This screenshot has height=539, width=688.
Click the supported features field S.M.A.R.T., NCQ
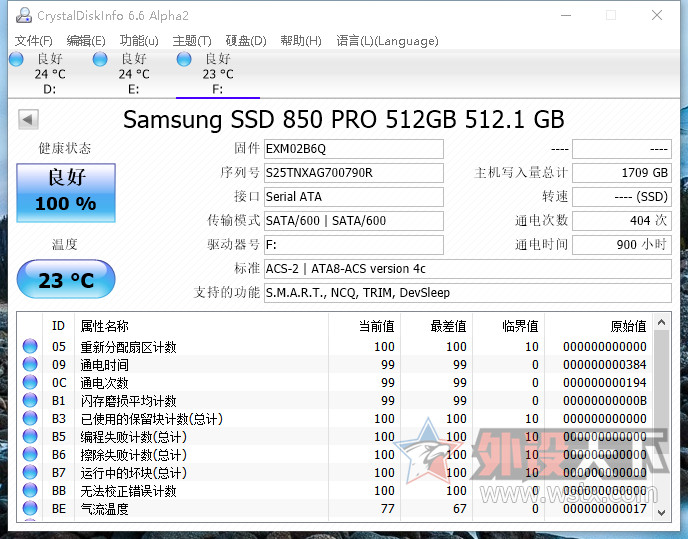coord(468,293)
